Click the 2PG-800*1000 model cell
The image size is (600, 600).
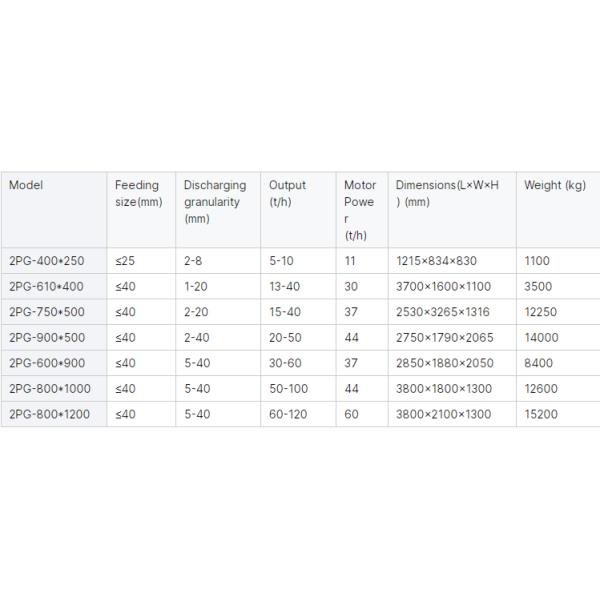tap(51, 388)
